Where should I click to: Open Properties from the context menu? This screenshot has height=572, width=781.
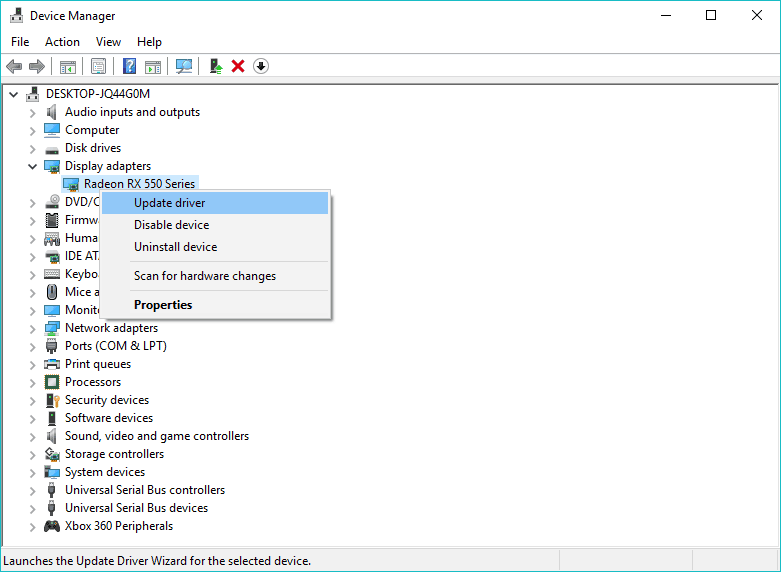pyautogui.click(x=215, y=305)
